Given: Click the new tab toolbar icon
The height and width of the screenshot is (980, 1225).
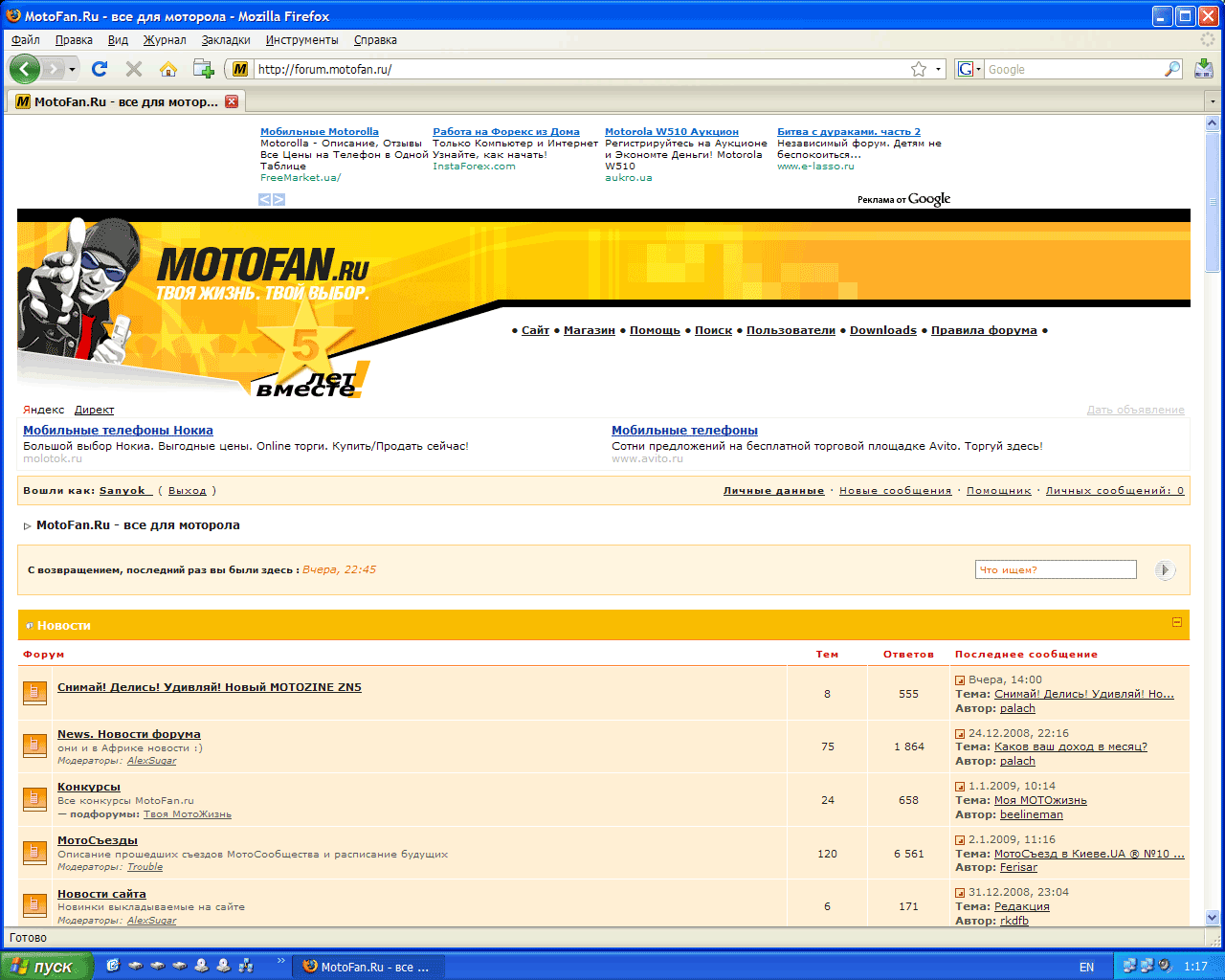Looking at the screenshot, I should [203, 69].
